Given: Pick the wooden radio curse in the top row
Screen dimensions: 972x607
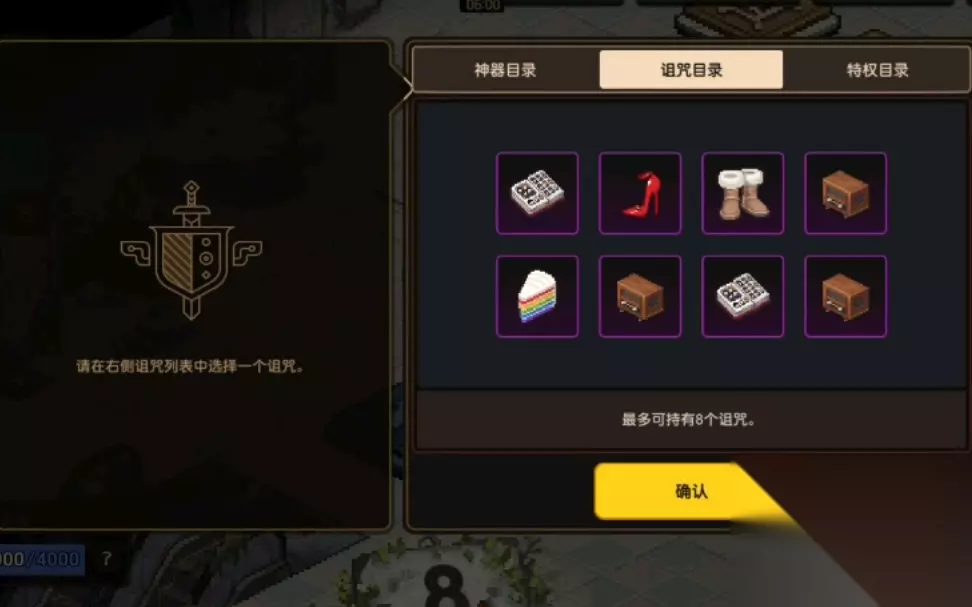Looking at the screenshot, I should tap(846, 193).
